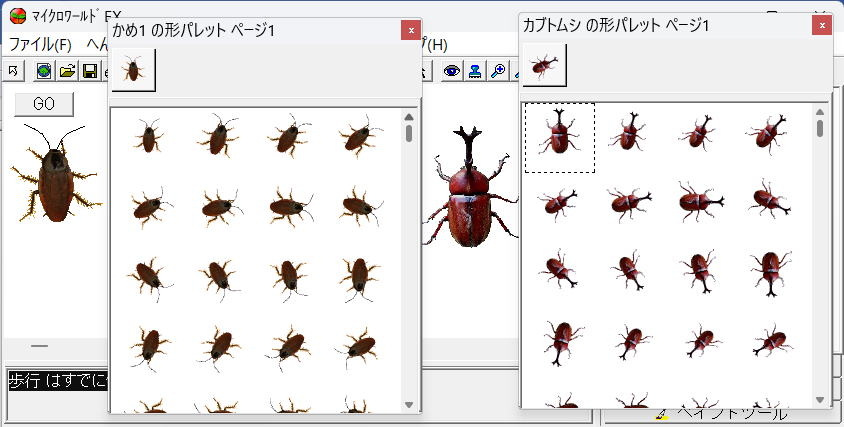Save project with the floppy disk icon
Image resolution: width=844 pixels, height=427 pixels.
[x=89, y=71]
